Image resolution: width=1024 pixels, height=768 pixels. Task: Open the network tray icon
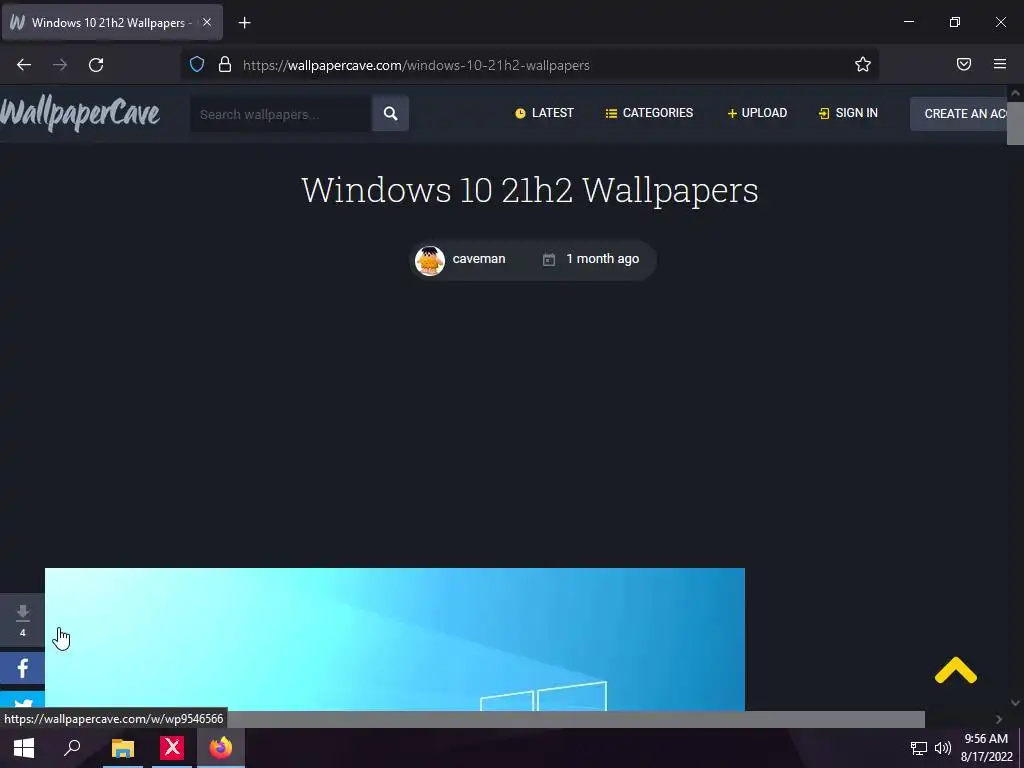pos(919,748)
